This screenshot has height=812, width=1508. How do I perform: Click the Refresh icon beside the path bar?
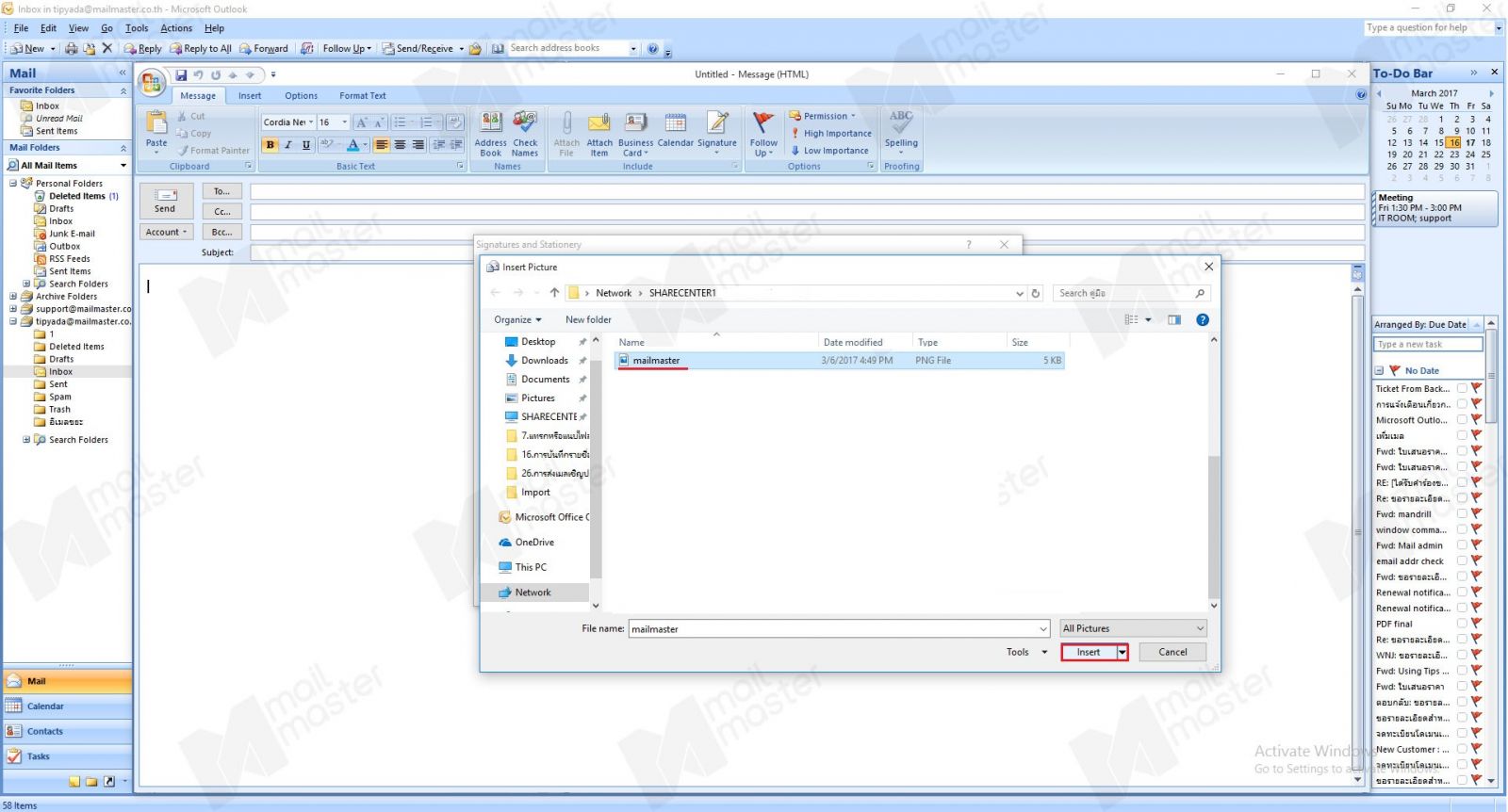1036,293
